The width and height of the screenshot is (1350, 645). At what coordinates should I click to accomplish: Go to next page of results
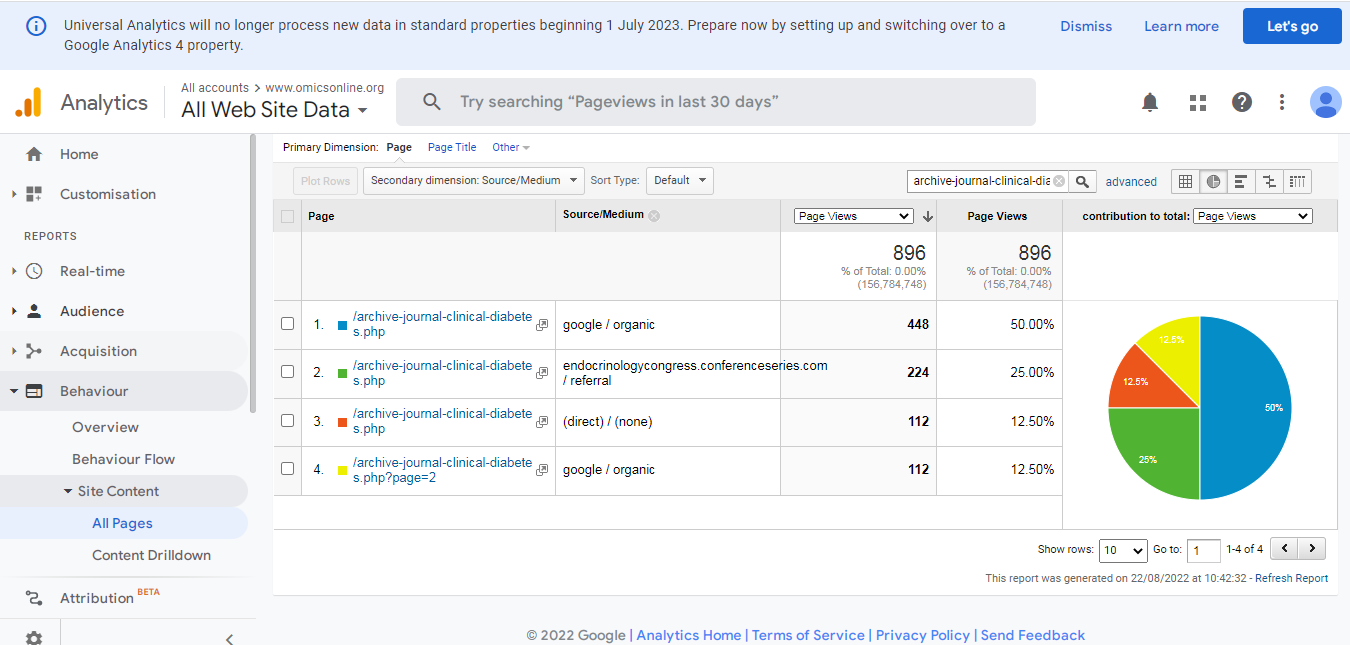1312,548
